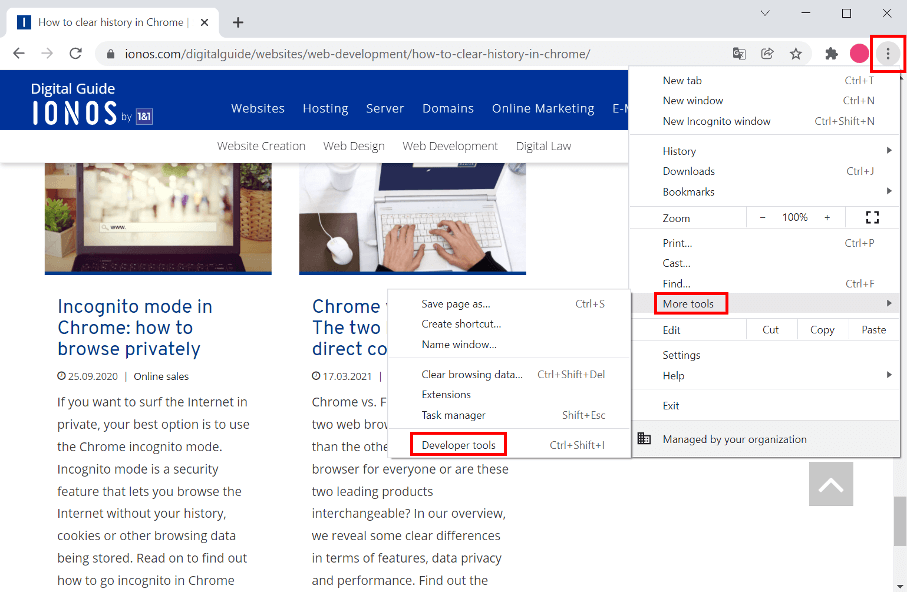Click the IONOS Digital Guide logo
This screenshot has width=908, height=592.
(x=91, y=104)
